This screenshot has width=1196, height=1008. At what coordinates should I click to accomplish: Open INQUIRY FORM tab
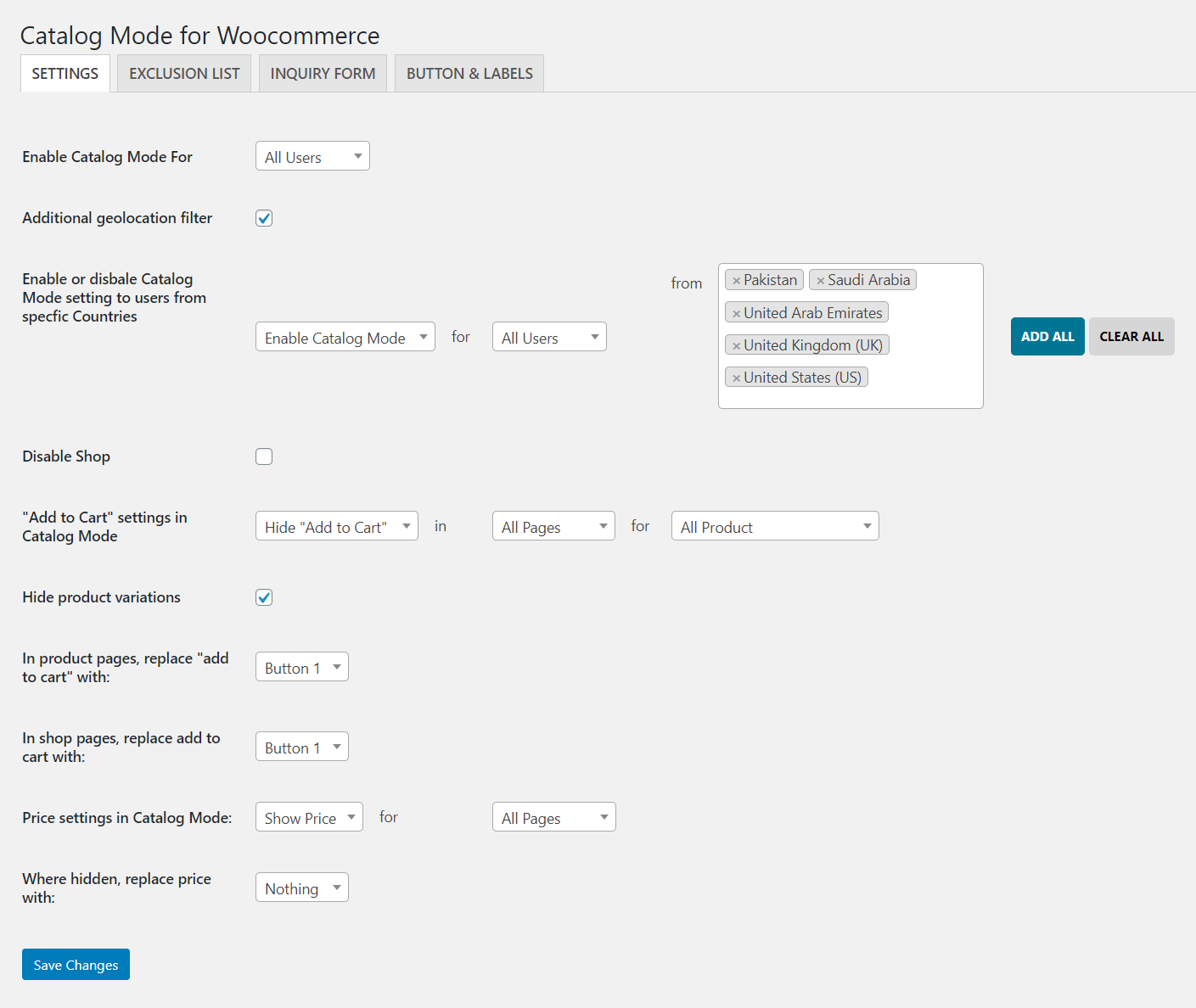323,74
